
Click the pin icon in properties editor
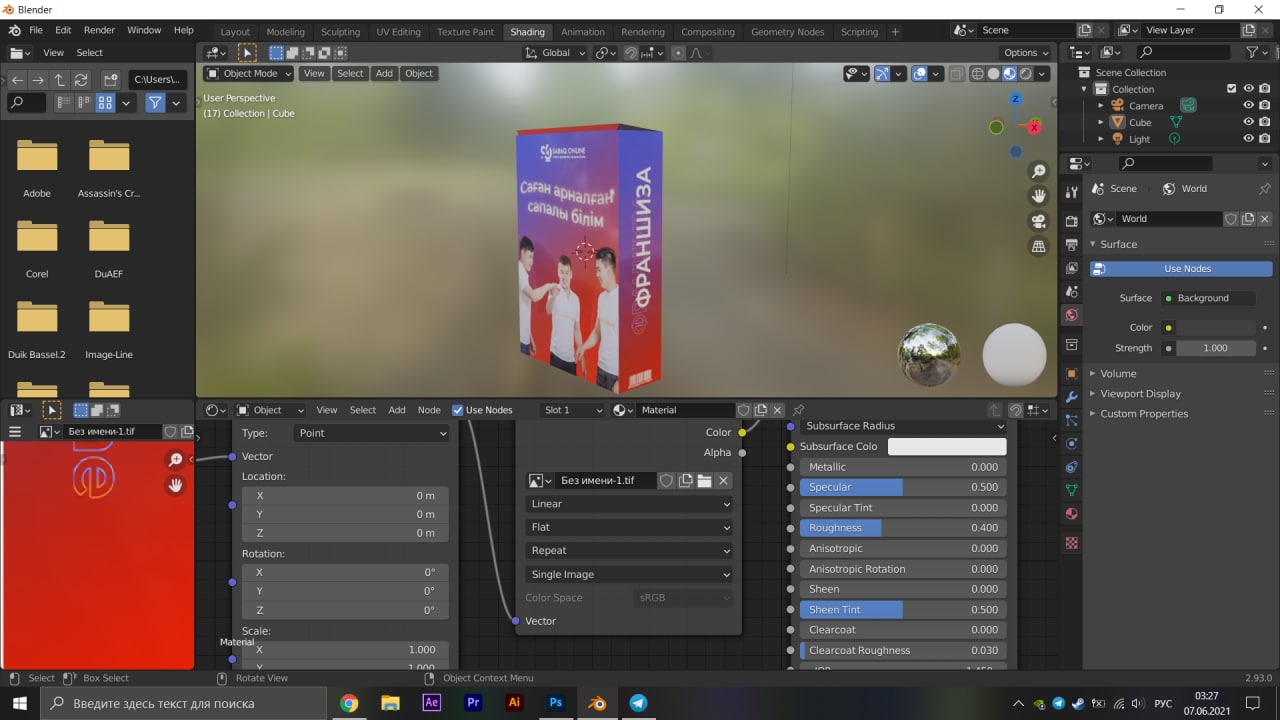(1265, 188)
